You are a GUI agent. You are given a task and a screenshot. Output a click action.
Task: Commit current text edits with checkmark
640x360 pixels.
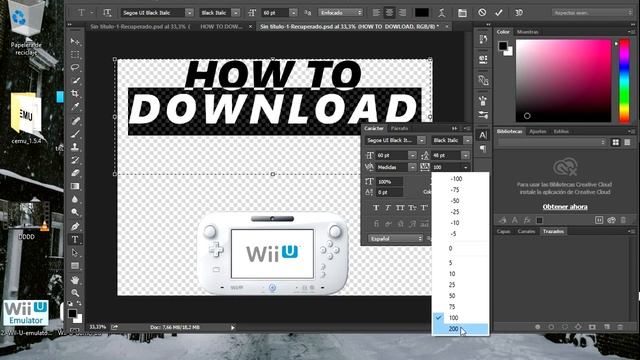point(499,13)
